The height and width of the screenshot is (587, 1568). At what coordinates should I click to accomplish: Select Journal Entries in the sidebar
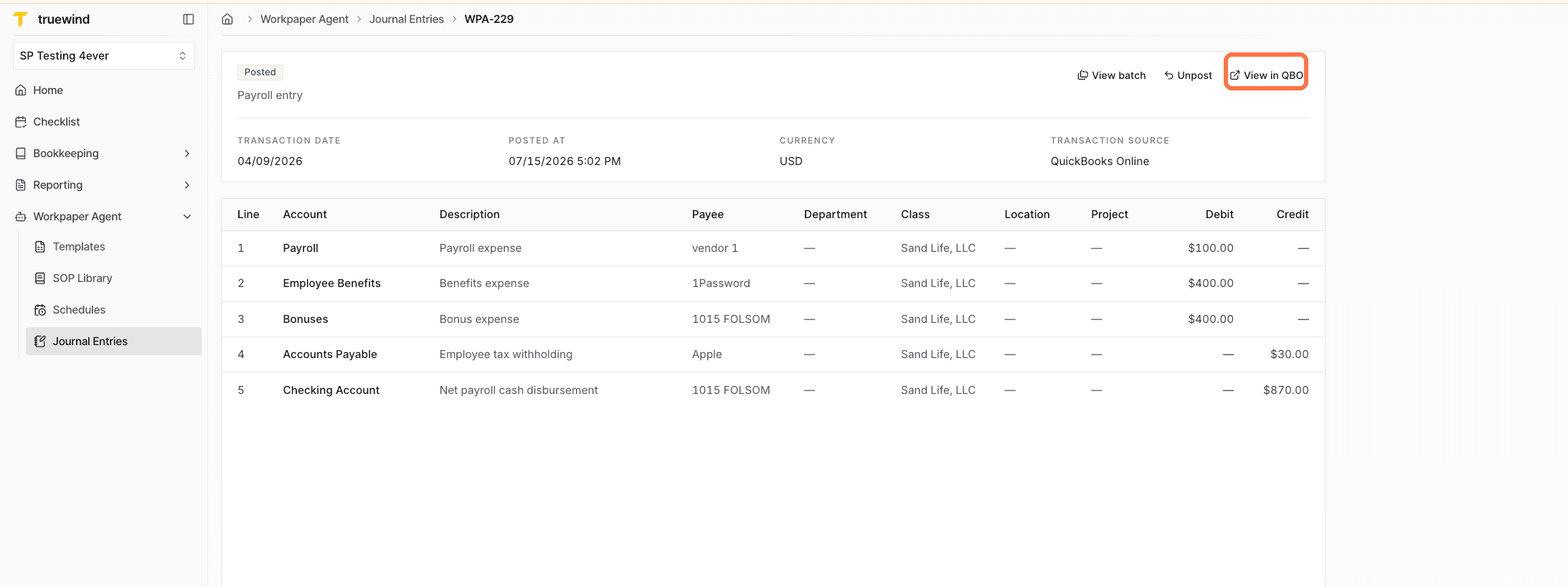click(113, 342)
